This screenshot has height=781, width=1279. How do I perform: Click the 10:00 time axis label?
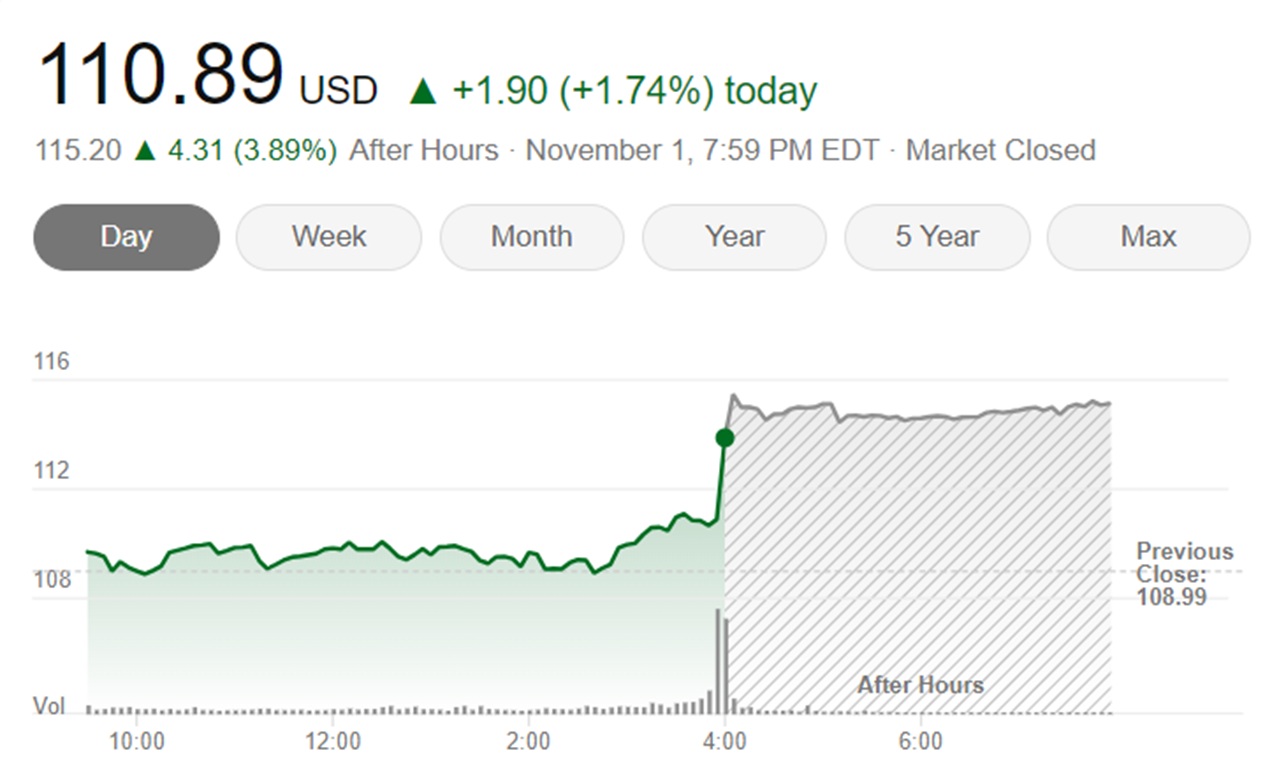click(136, 741)
